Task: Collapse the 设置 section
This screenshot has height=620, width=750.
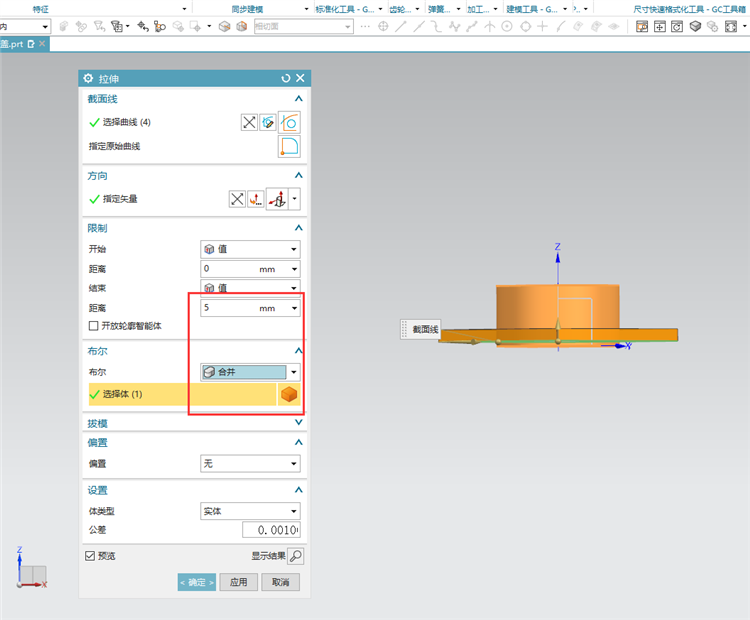Action: (298, 490)
